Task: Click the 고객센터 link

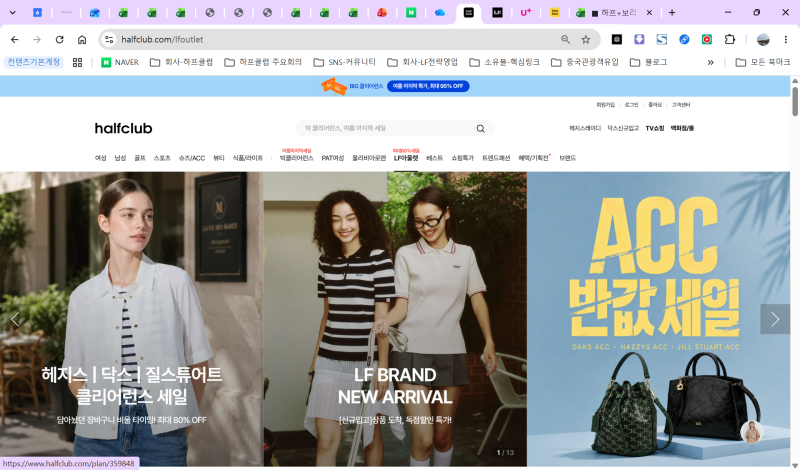Action: [x=681, y=105]
